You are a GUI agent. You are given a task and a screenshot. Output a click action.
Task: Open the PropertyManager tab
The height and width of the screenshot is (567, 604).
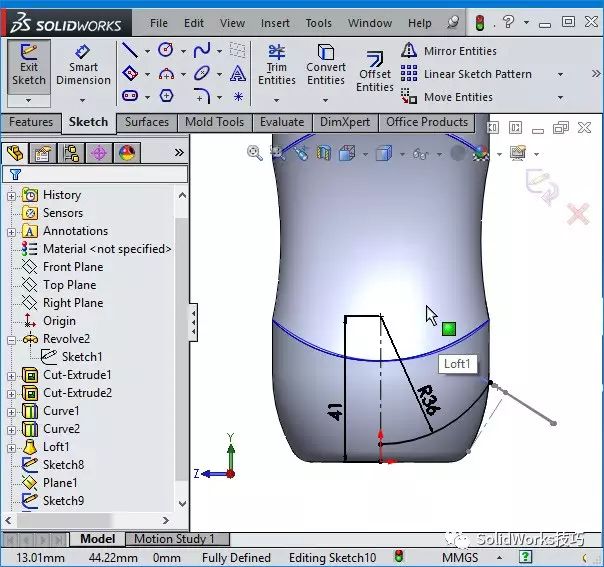(43, 153)
